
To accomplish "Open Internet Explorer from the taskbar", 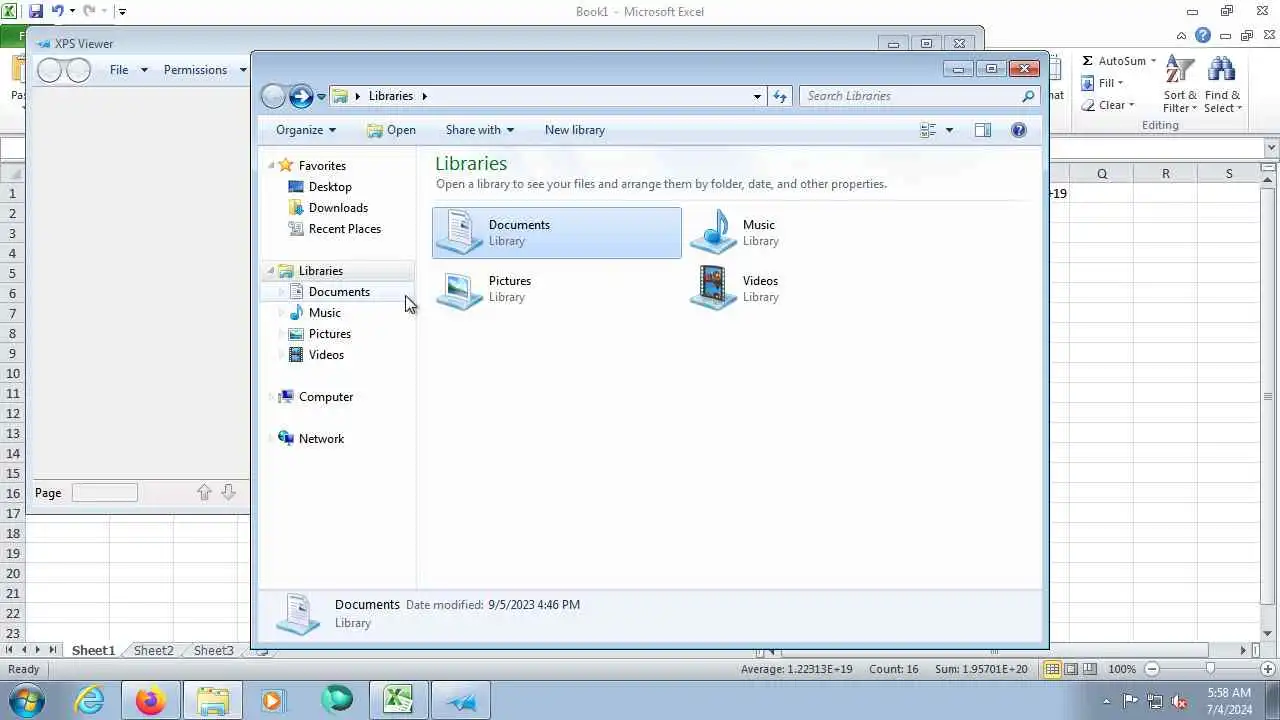I will (x=90, y=700).
